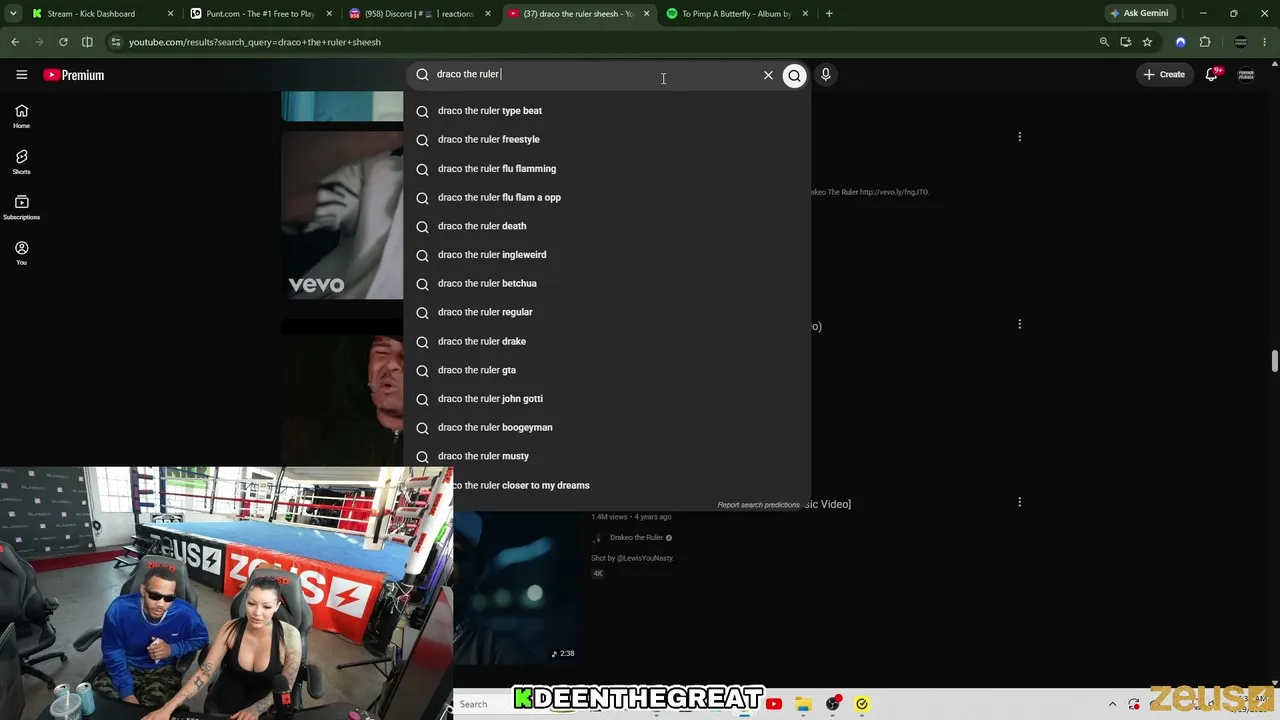Image resolution: width=1280 pixels, height=720 pixels.
Task: Select suggestion 'draco the ruler flu flam a opp'
Action: [606, 198]
